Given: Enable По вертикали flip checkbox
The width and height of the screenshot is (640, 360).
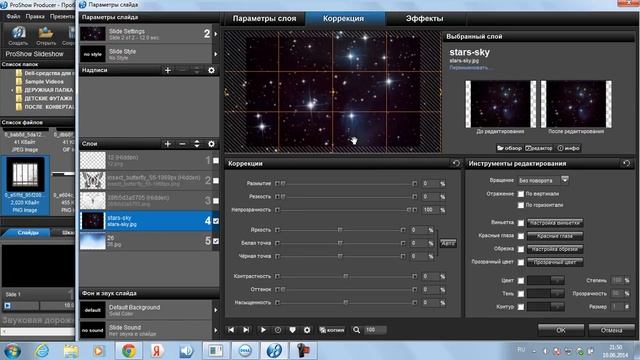Looking at the screenshot, I should pos(521,194).
